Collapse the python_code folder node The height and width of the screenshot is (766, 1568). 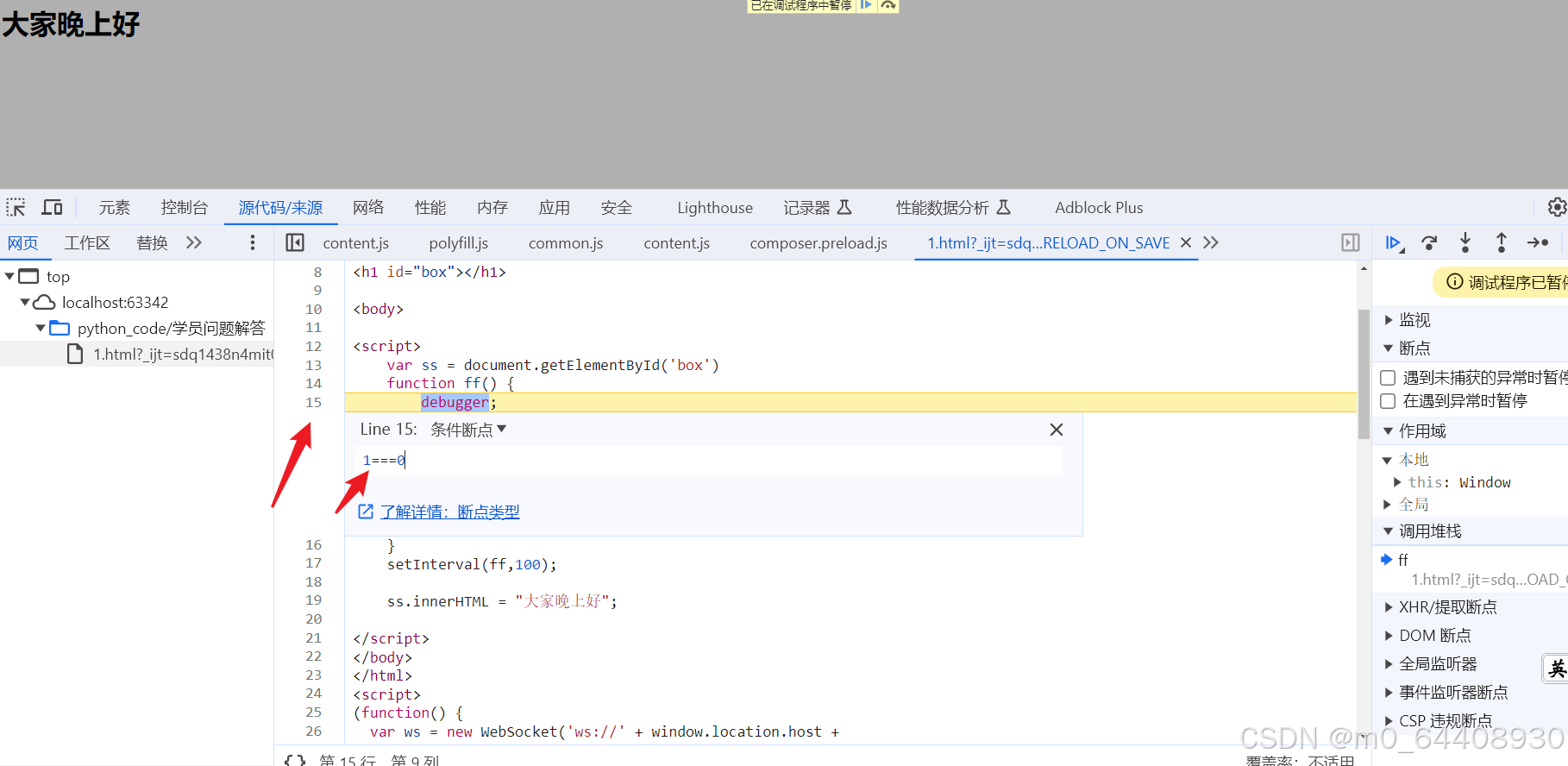[x=41, y=328]
